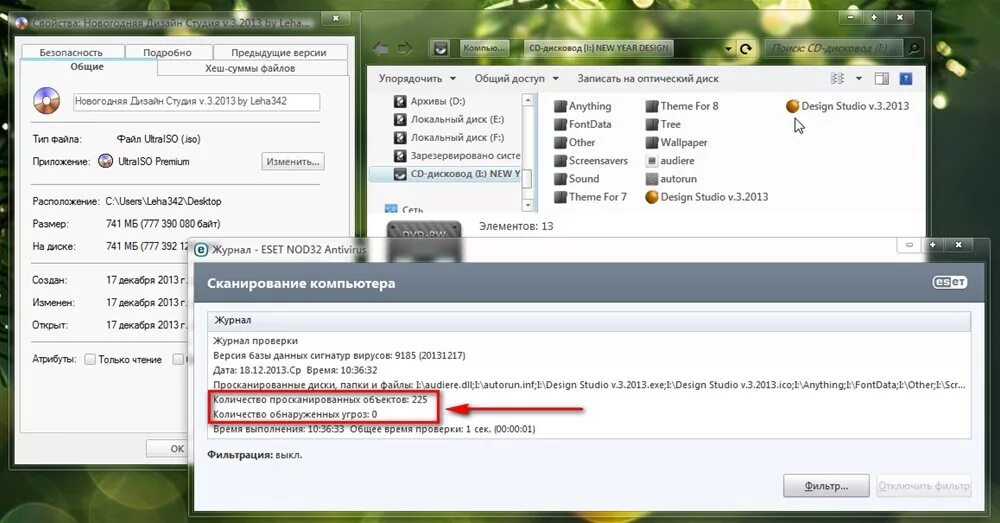
Task: Click the UltraISO Premium application icon
Action: (x=106, y=161)
